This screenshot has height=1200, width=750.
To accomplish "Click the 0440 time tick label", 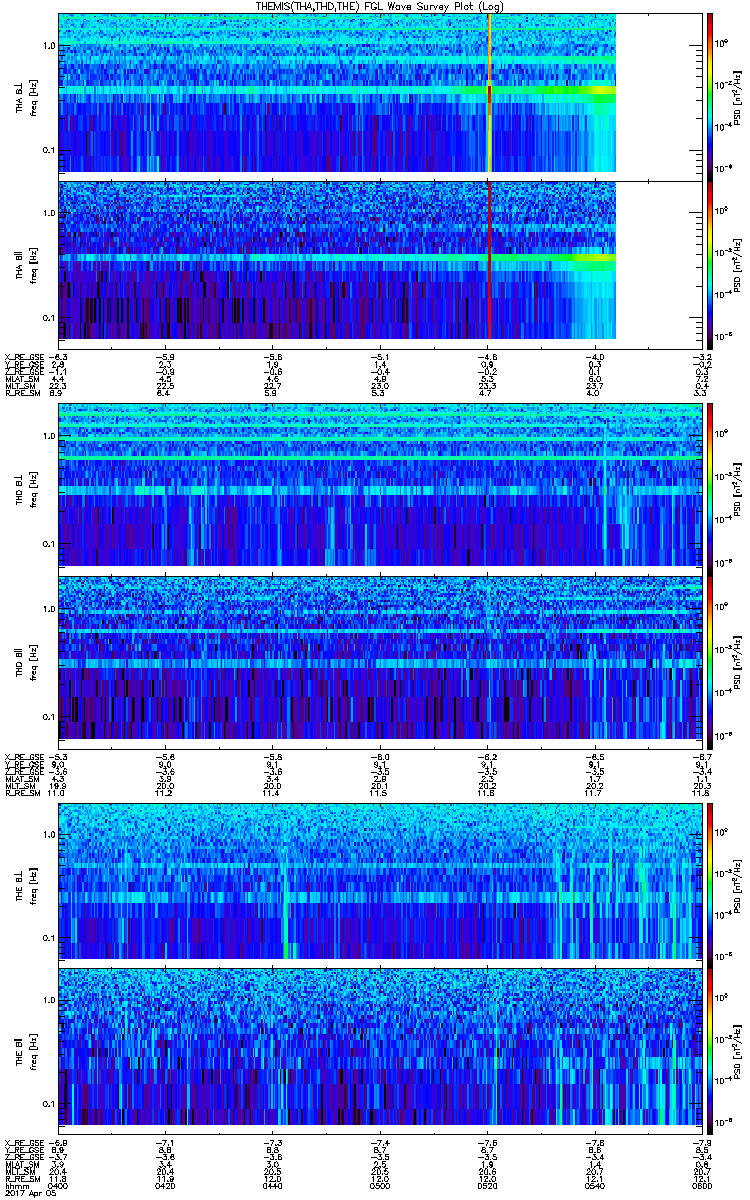I will pyautogui.click(x=272, y=1184).
